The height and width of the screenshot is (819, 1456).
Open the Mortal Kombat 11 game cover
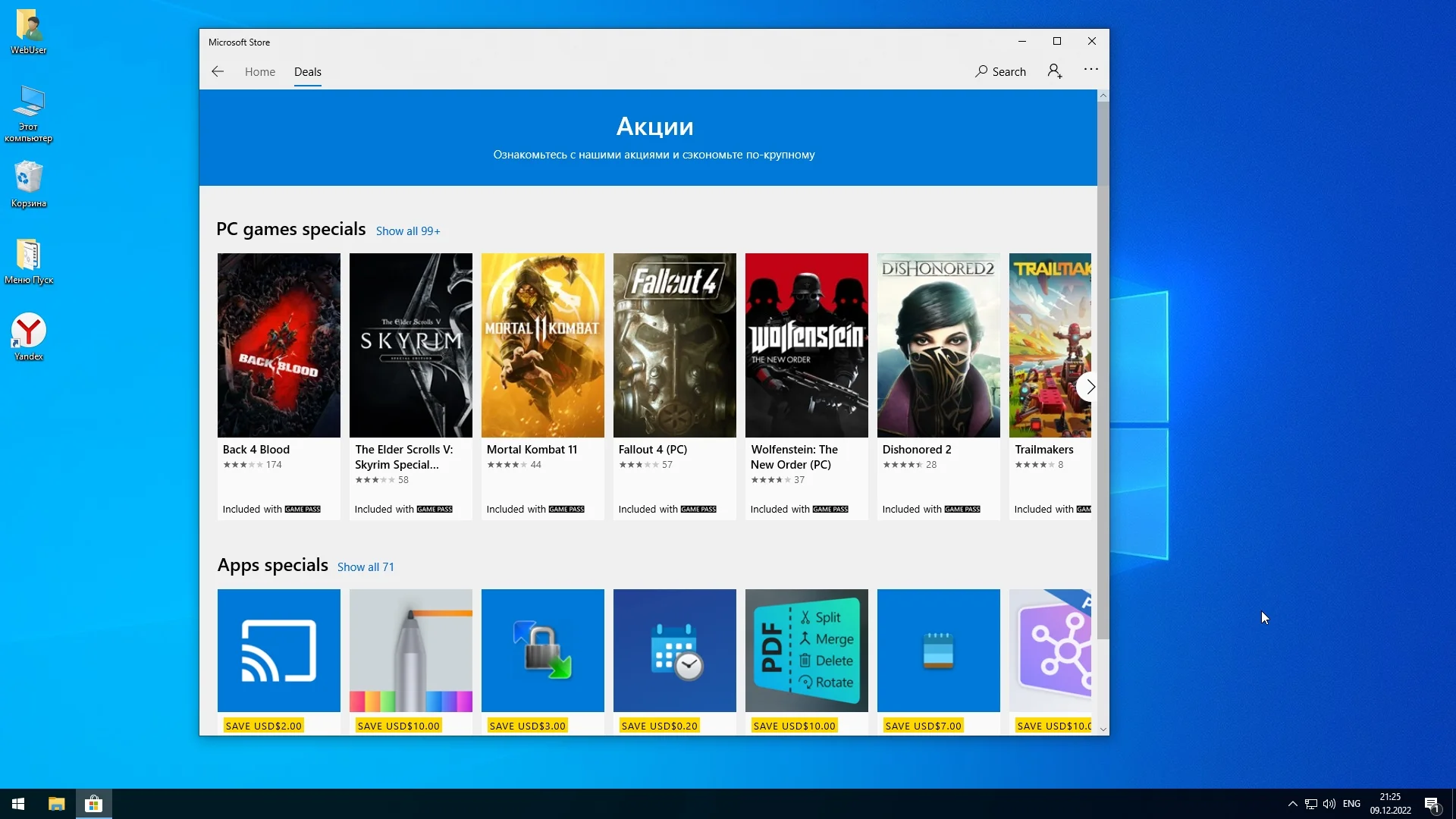click(x=542, y=345)
